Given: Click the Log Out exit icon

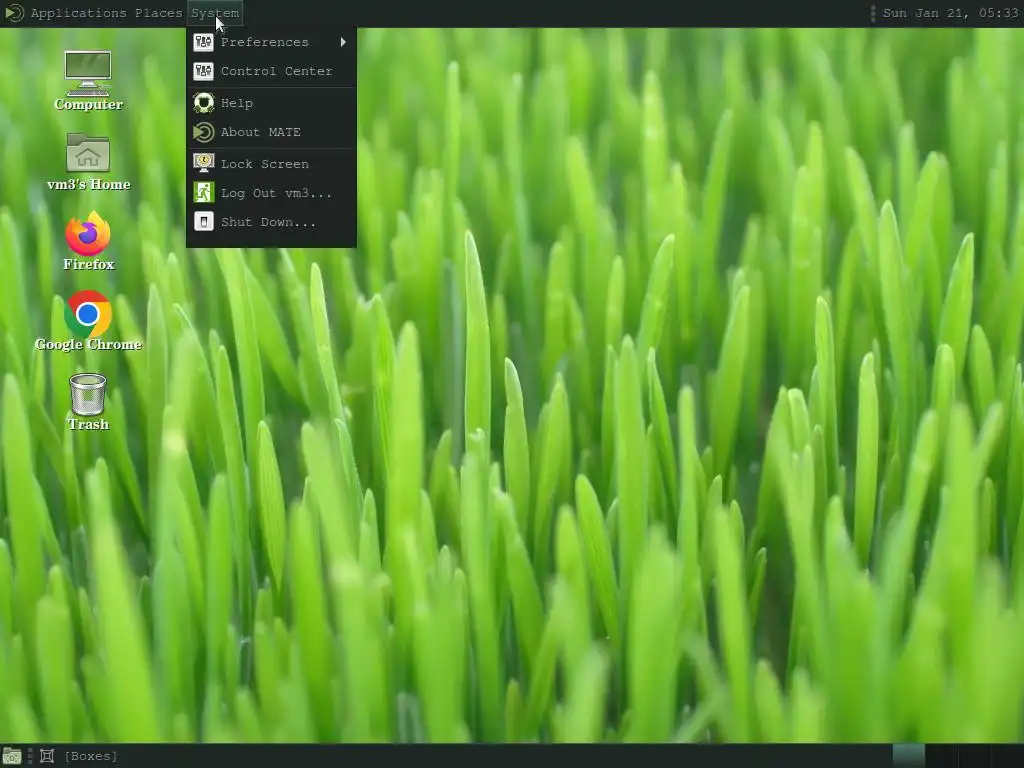Looking at the screenshot, I should pyautogui.click(x=204, y=193).
